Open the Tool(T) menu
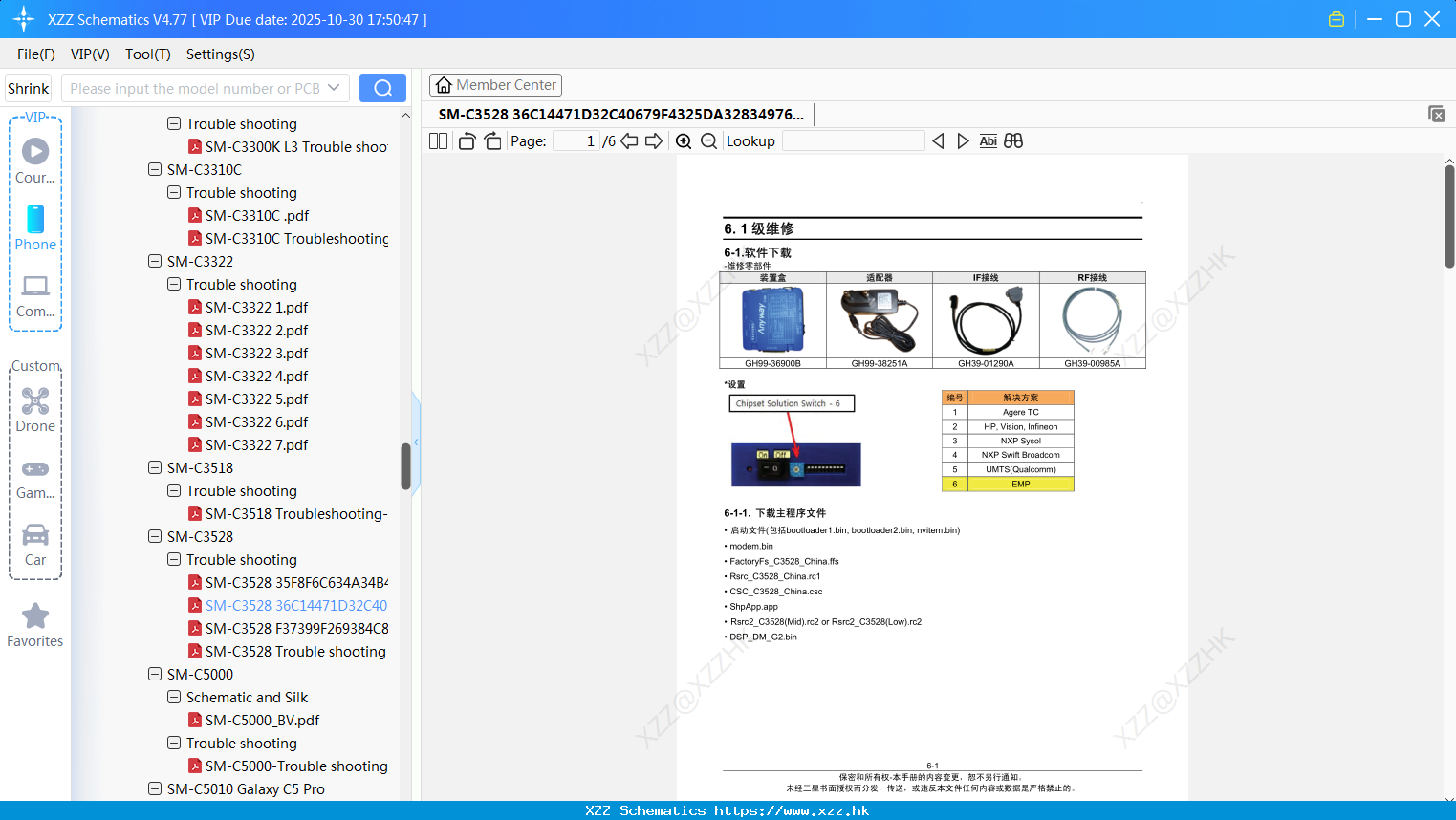The image size is (1456, 820). point(148,54)
